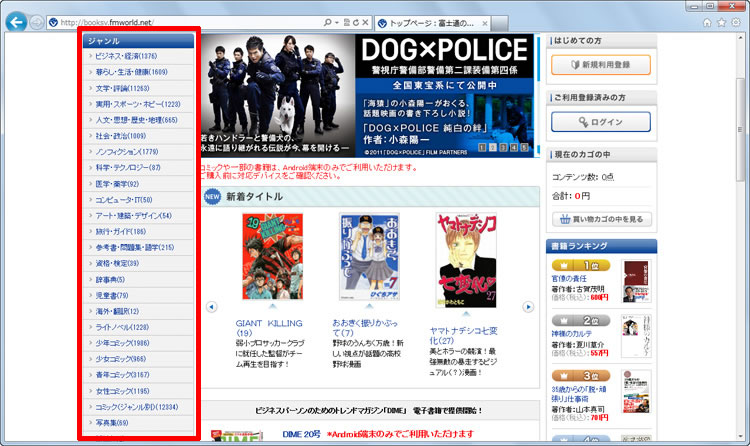
Task: Click the compatibility view icon in address bar
Action: (346, 22)
